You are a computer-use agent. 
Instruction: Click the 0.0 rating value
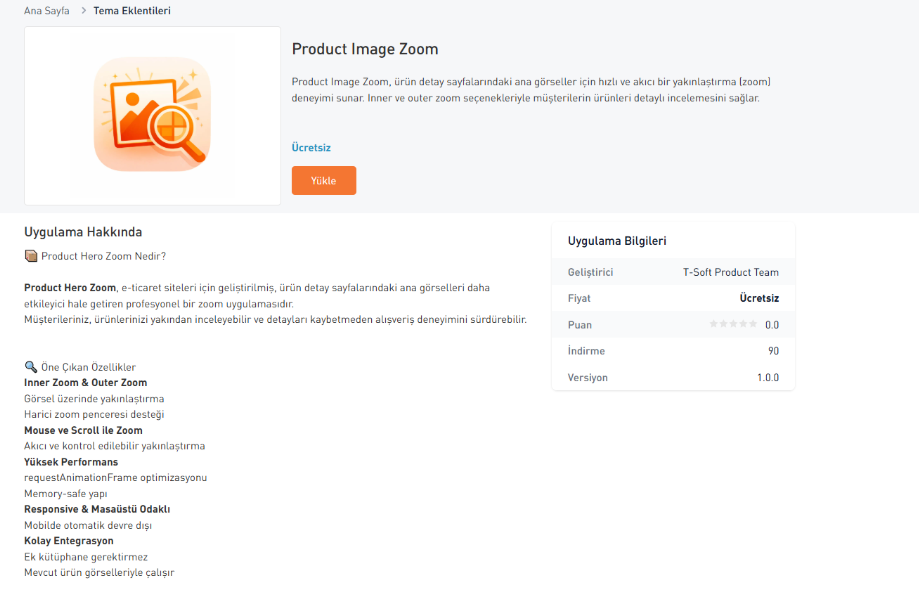tap(774, 324)
